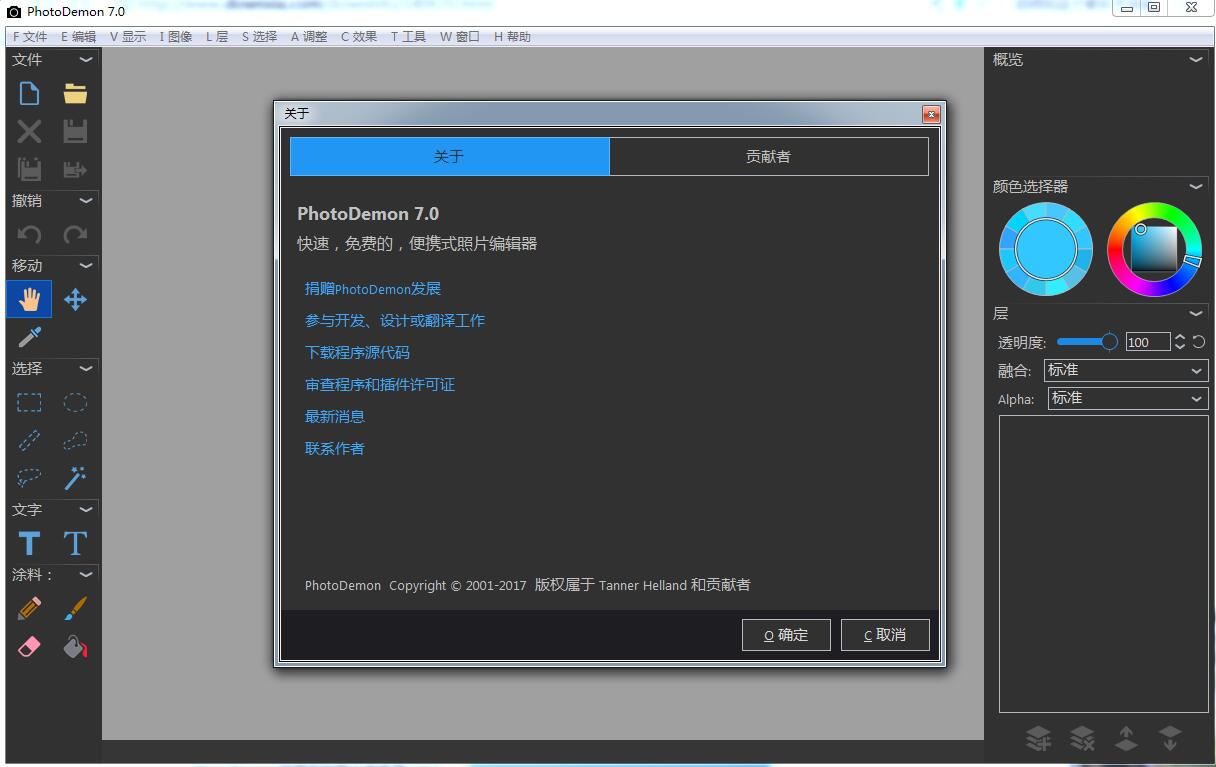Click the Move layer down icon

click(x=1169, y=738)
